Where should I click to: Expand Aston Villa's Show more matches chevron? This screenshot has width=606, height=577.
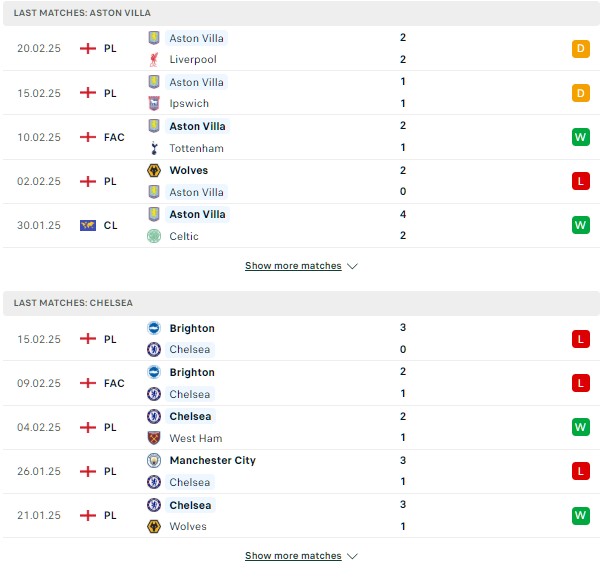[x=352, y=266]
